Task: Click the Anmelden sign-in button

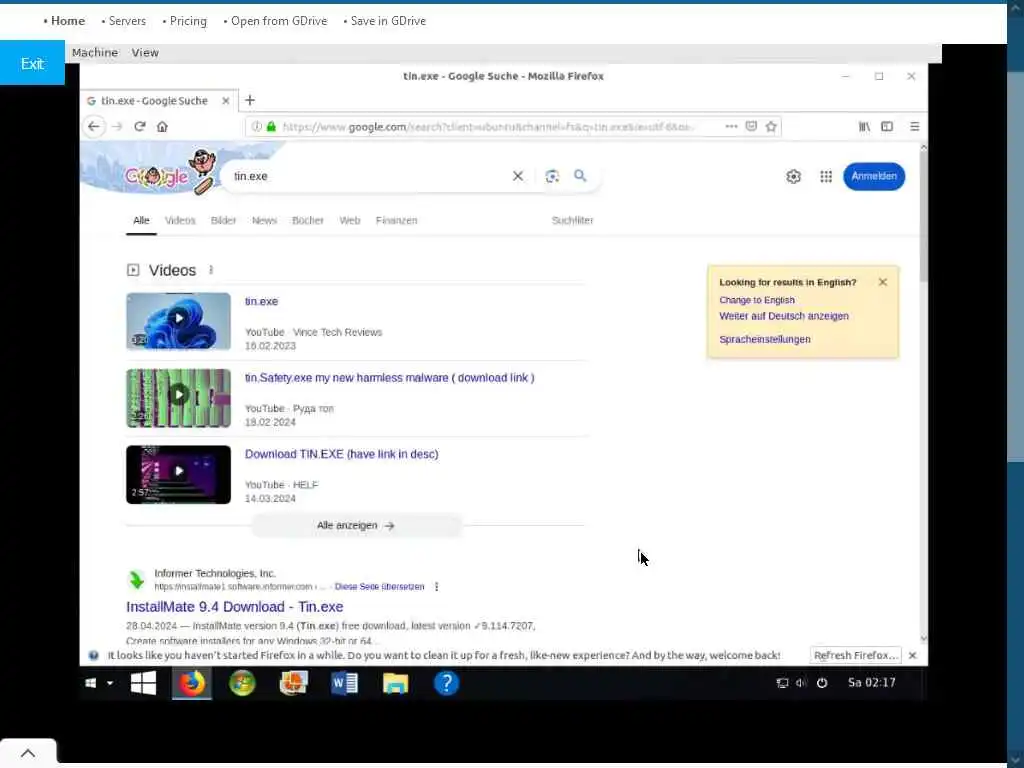Action: pyautogui.click(x=874, y=176)
